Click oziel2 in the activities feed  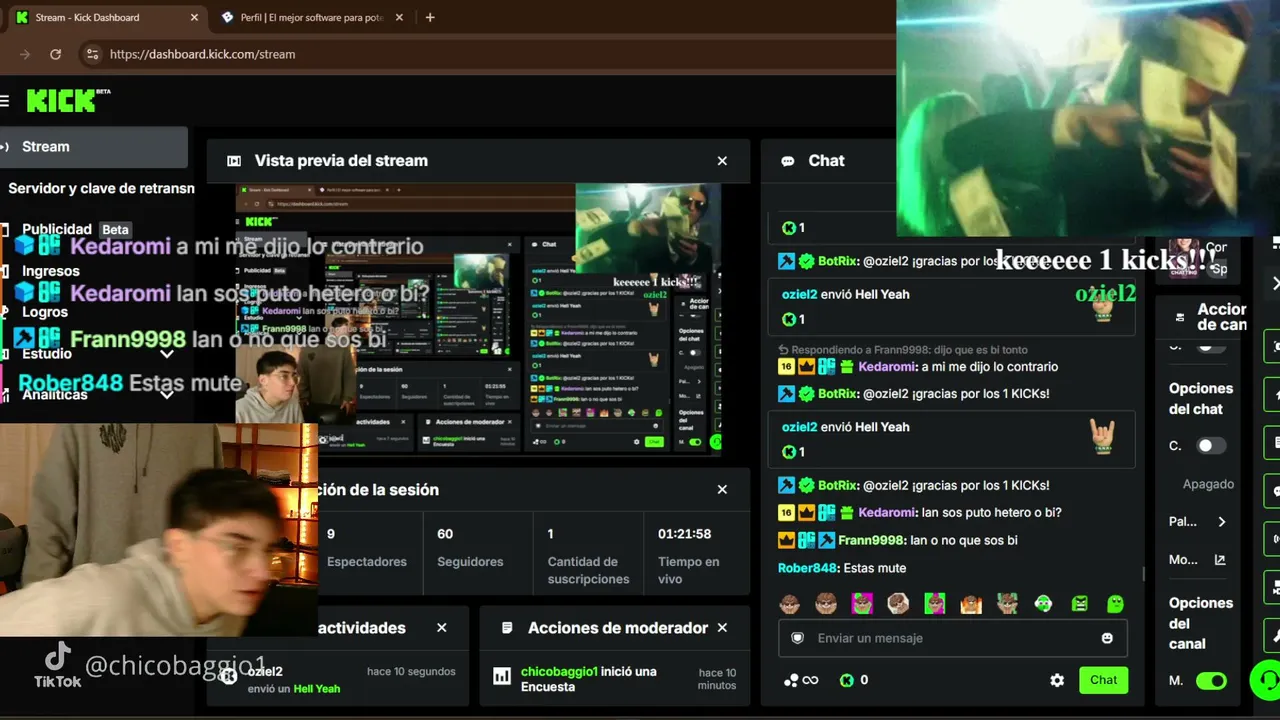pyautogui.click(x=265, y=671)
